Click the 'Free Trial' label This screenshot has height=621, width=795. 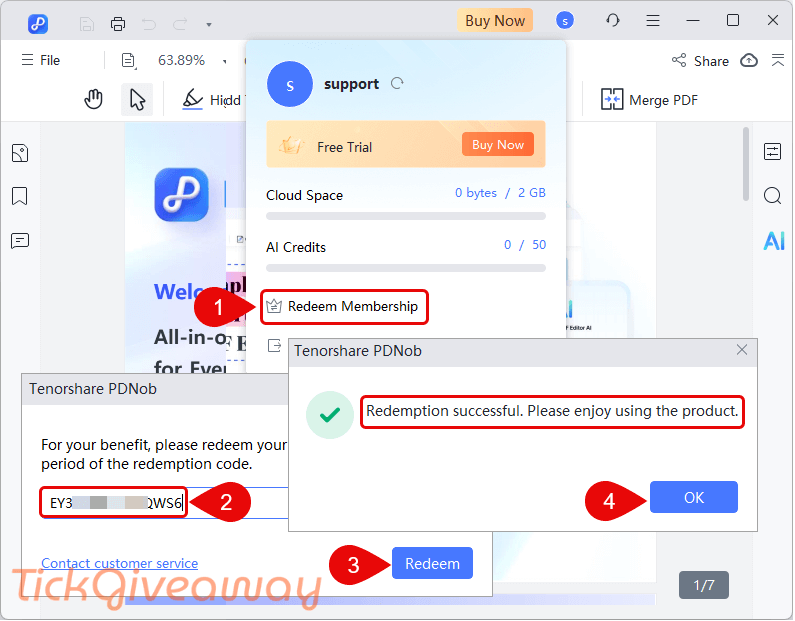(344, 147)
